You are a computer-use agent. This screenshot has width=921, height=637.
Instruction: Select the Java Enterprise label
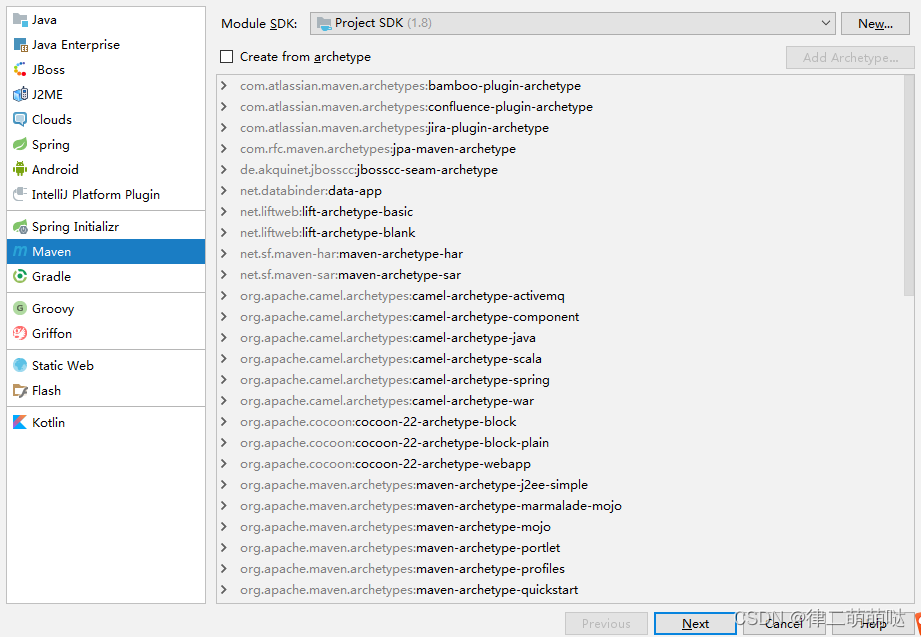pyautogui.click(x=76, y=45)
